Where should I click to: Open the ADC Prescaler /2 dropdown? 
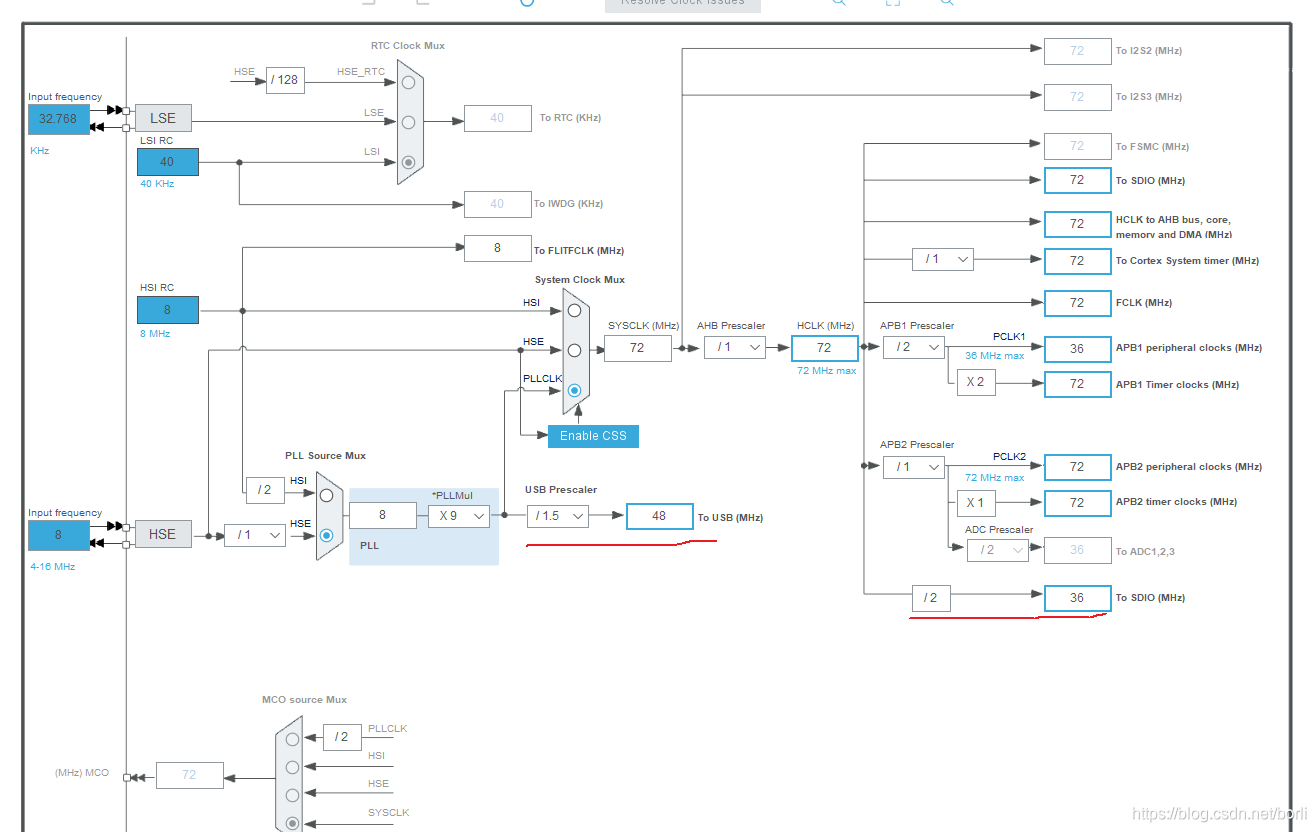point(998,549)
